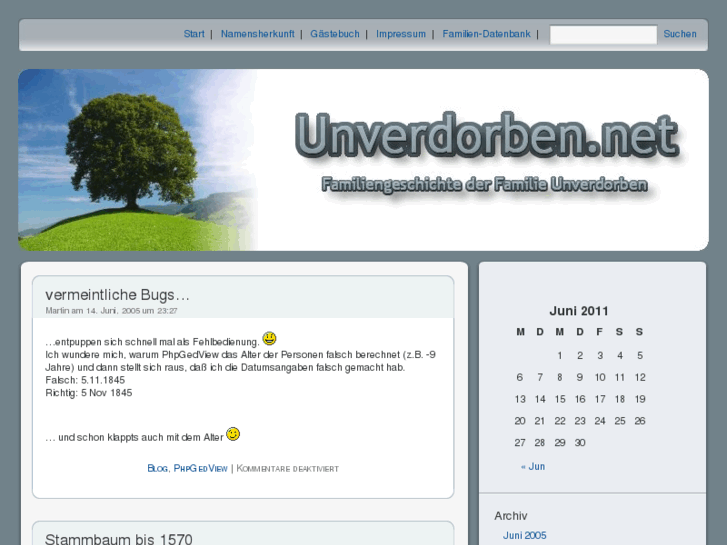Open the Juni 2005 archive link
This screenshot has height=545, width=727.
524,535
